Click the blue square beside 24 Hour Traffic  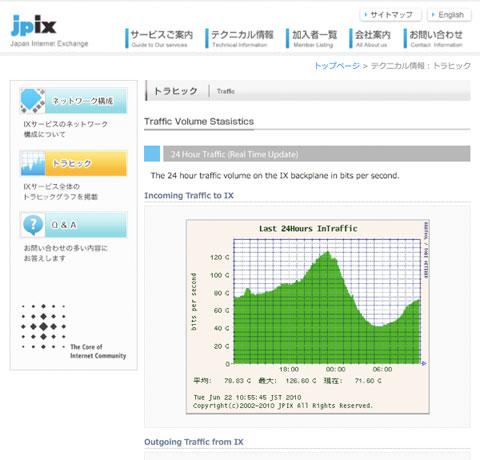(152, 154)
